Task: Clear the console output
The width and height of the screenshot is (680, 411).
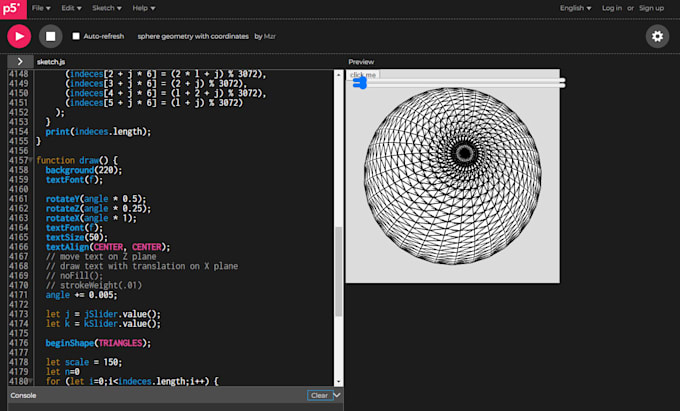Action: 318,395
